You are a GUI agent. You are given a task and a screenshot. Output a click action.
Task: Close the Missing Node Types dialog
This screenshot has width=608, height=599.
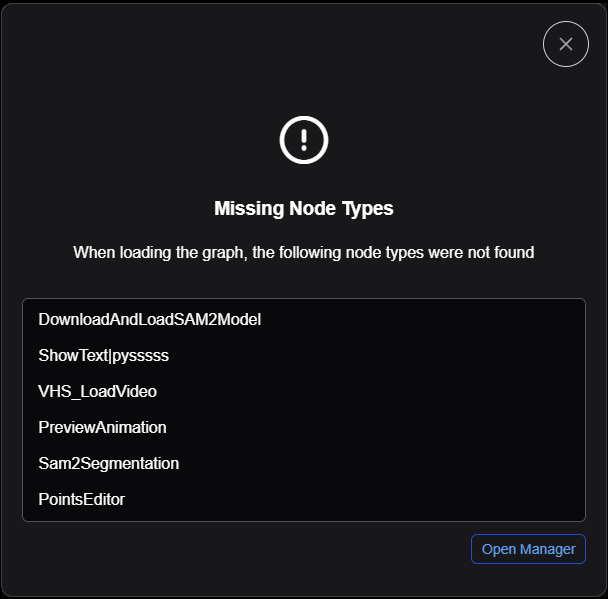point(565,44)
